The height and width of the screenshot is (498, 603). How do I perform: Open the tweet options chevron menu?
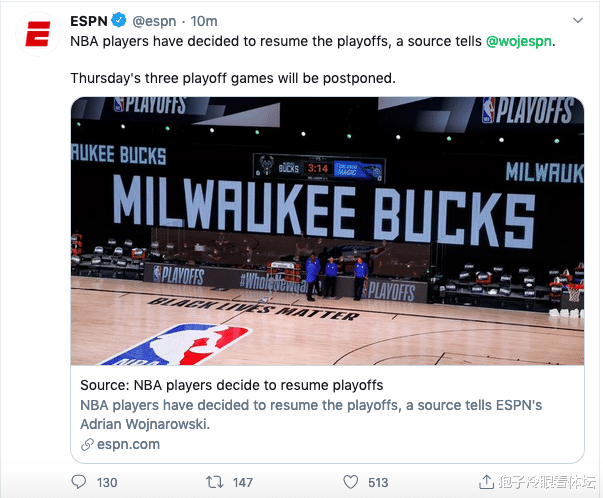click(577, 20)
